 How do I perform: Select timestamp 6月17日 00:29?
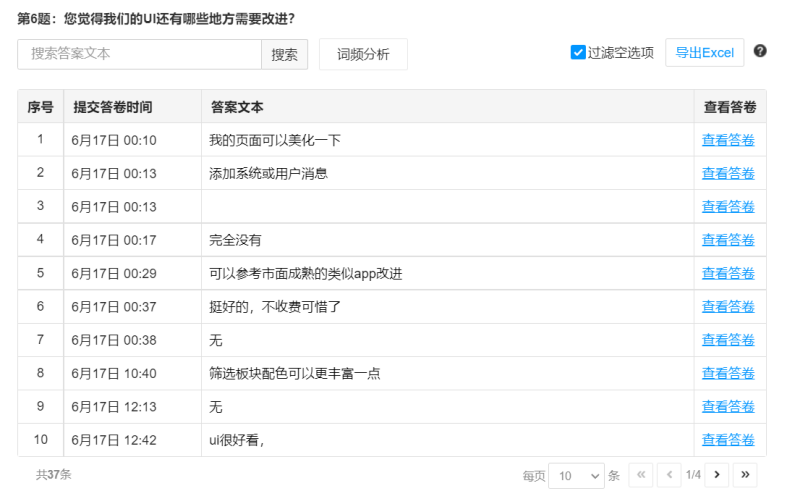click(114, 273)
